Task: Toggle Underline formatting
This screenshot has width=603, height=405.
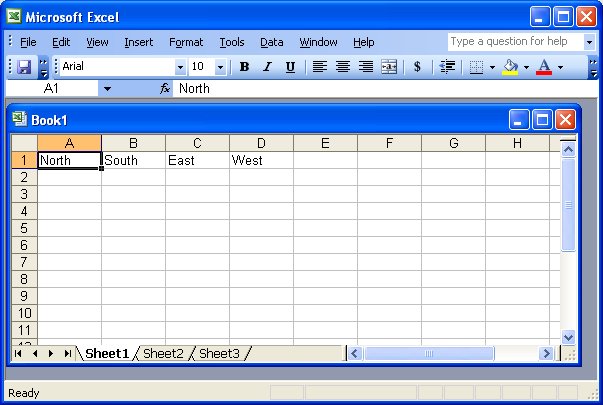Action: tap(290, 67)
